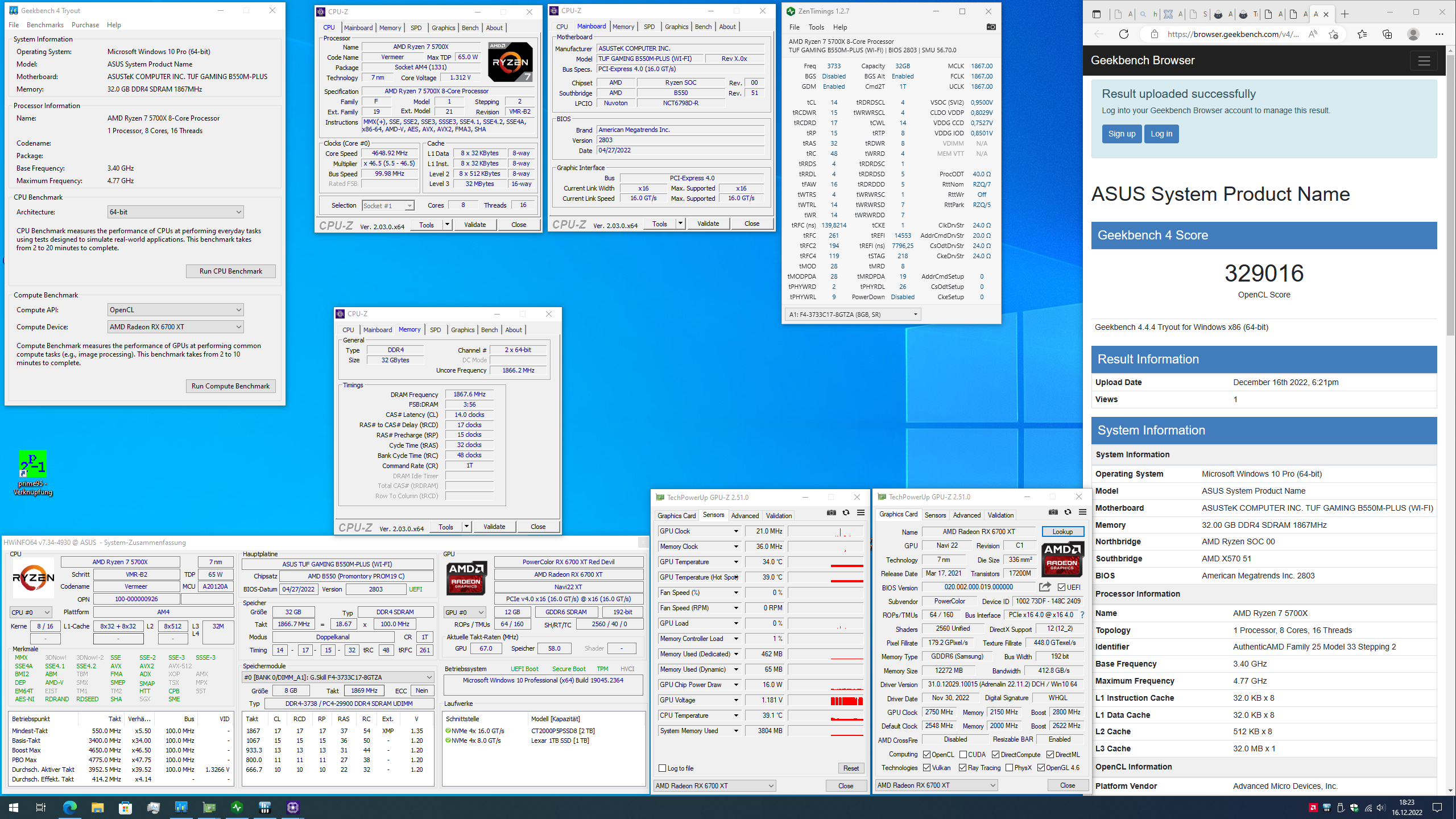Open hamburger menu in GPU-Z Graphics Card window

(x=1082, y=512)
